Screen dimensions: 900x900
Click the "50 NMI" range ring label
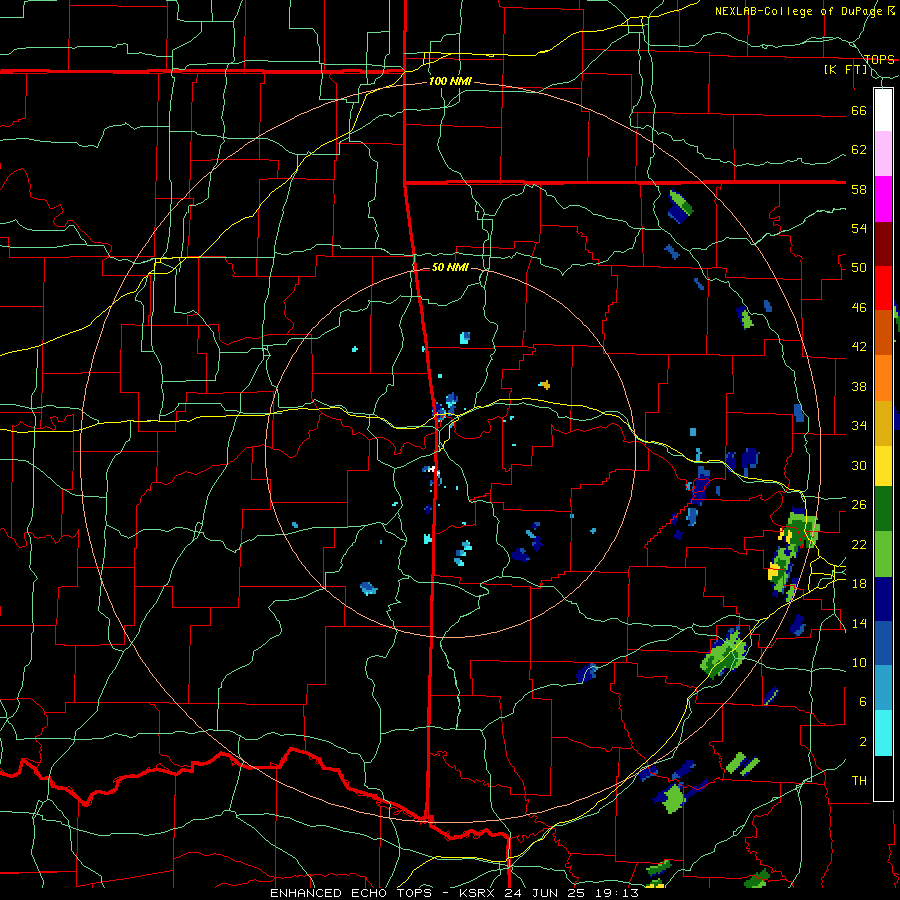(x=450, y=267)
